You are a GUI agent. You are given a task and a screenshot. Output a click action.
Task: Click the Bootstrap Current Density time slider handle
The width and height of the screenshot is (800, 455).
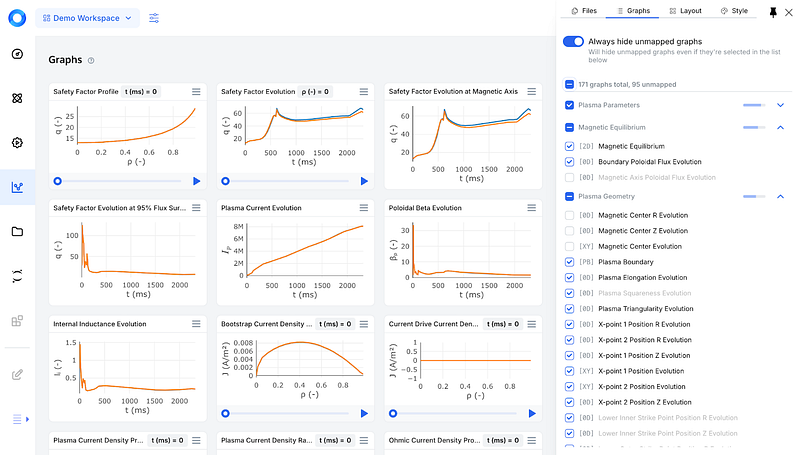coord(226,414)
